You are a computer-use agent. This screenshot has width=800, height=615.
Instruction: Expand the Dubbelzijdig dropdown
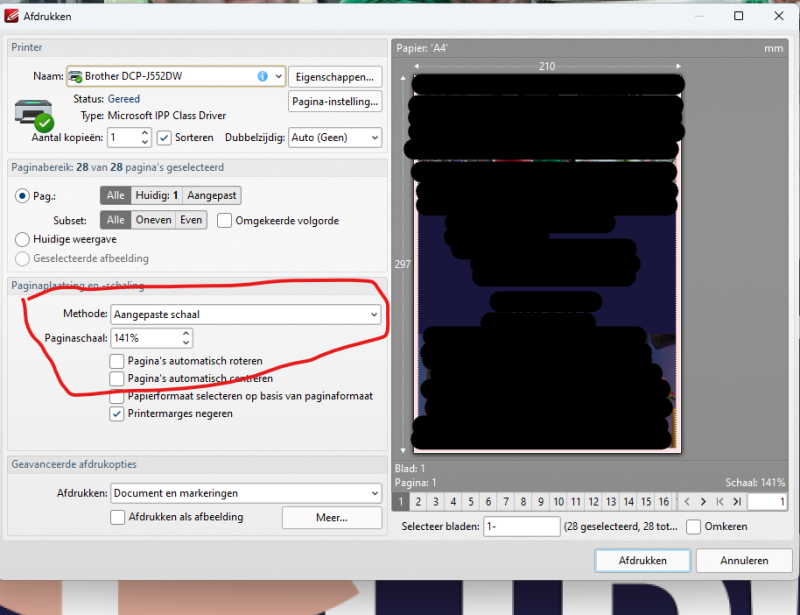point(334,137)
